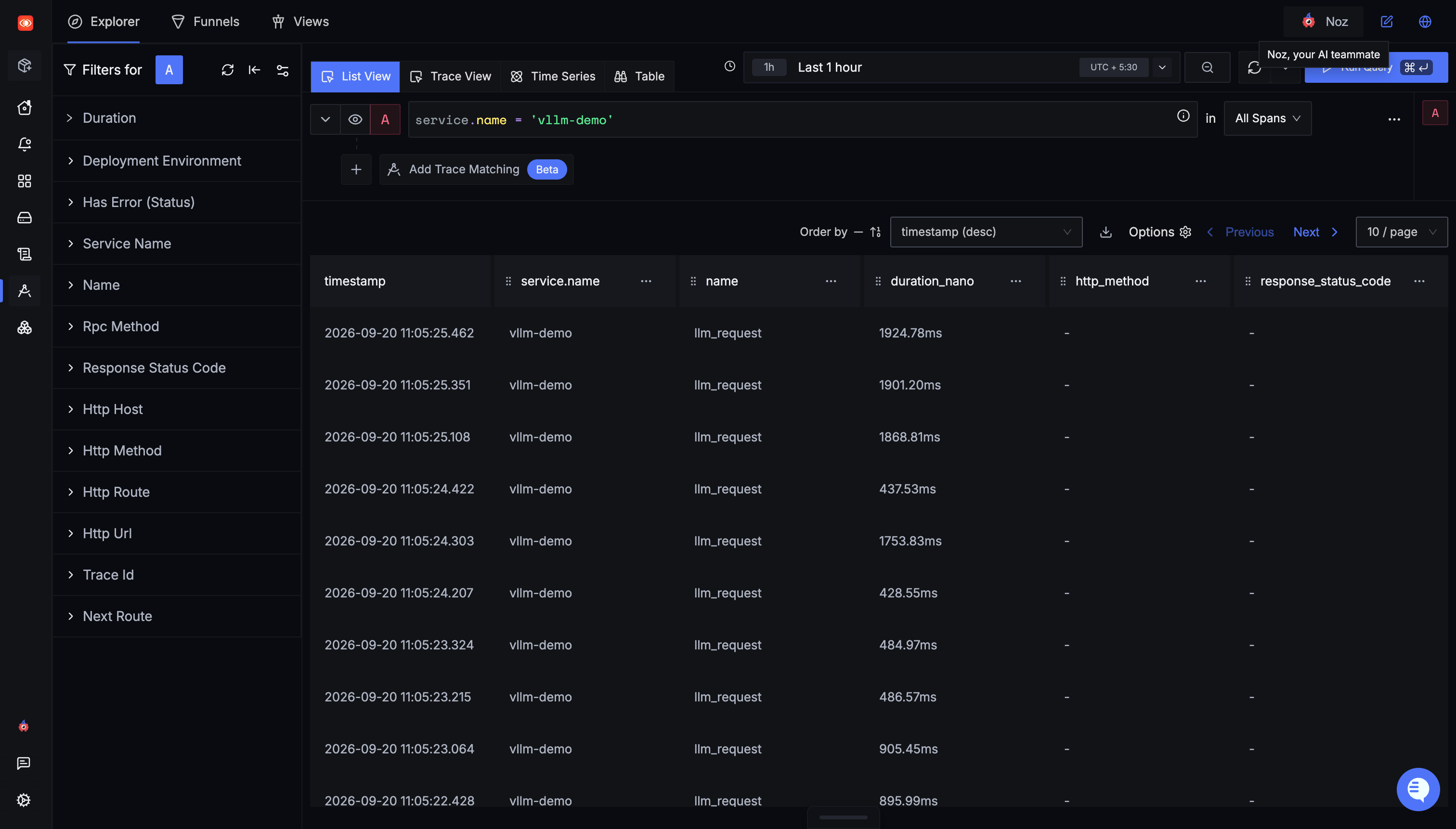Click Add Trace Matching button
The width and height of the screenshot is (1456, 829).
476,169
